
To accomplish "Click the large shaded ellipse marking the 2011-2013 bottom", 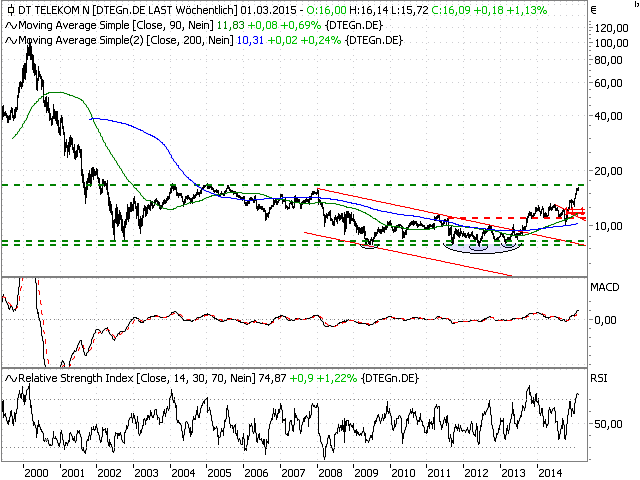I will pyautogui.click(x=482, y=247).
